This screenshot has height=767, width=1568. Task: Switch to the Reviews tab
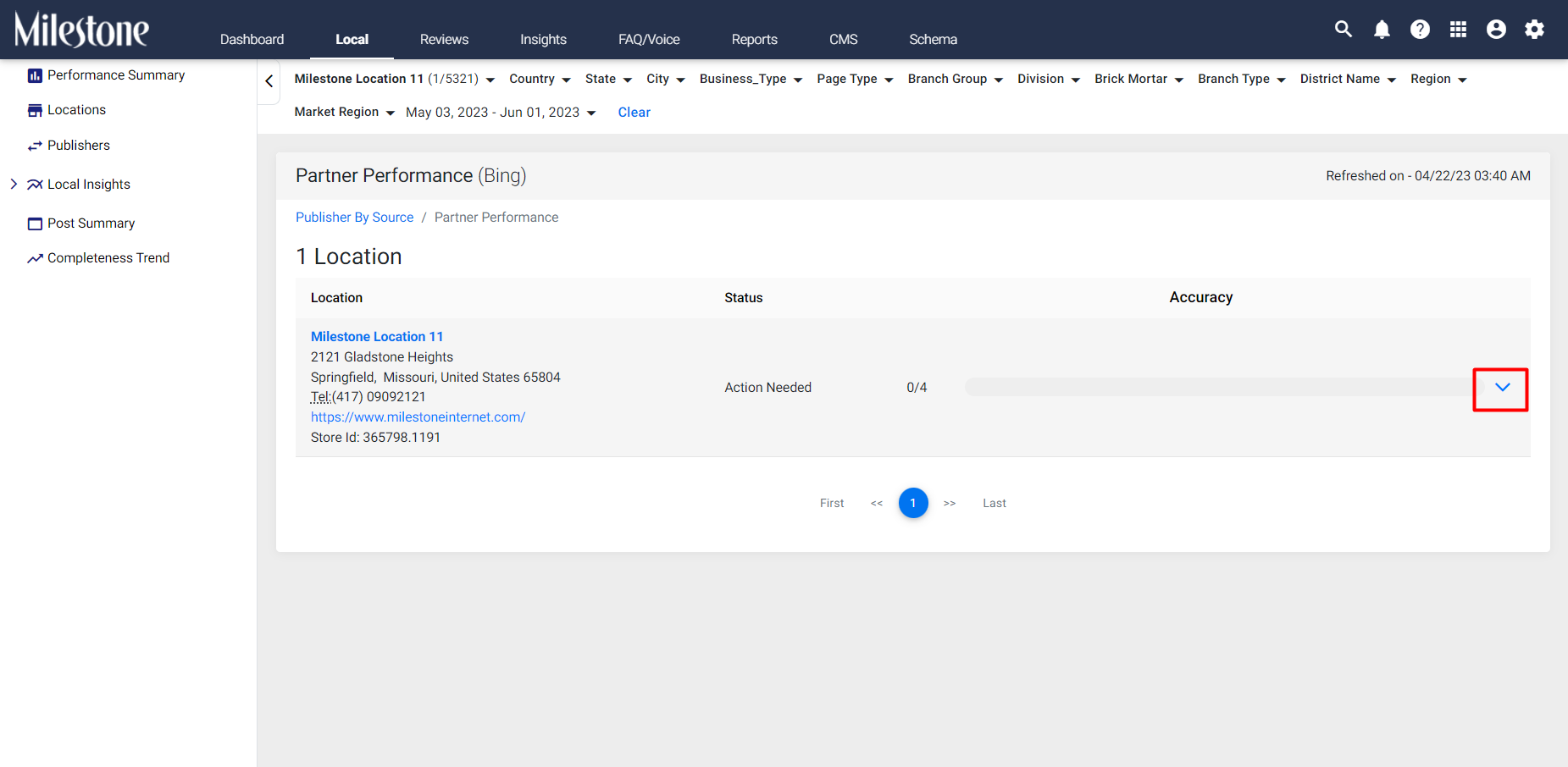[444, 39]
